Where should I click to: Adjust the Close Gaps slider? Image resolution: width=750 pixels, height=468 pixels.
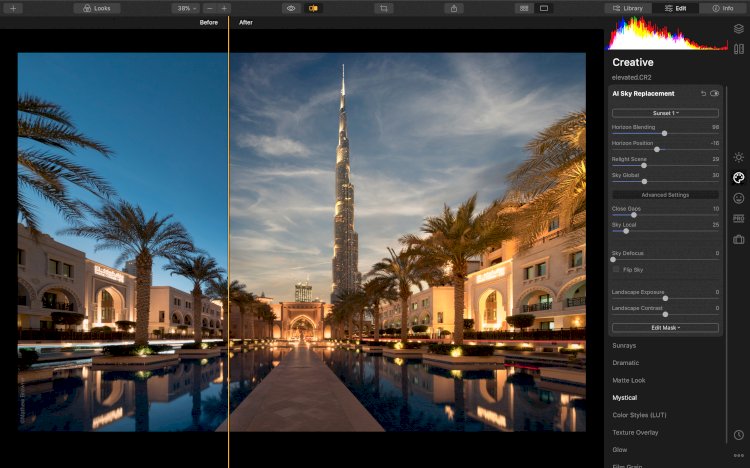click(x=634, y=215)
